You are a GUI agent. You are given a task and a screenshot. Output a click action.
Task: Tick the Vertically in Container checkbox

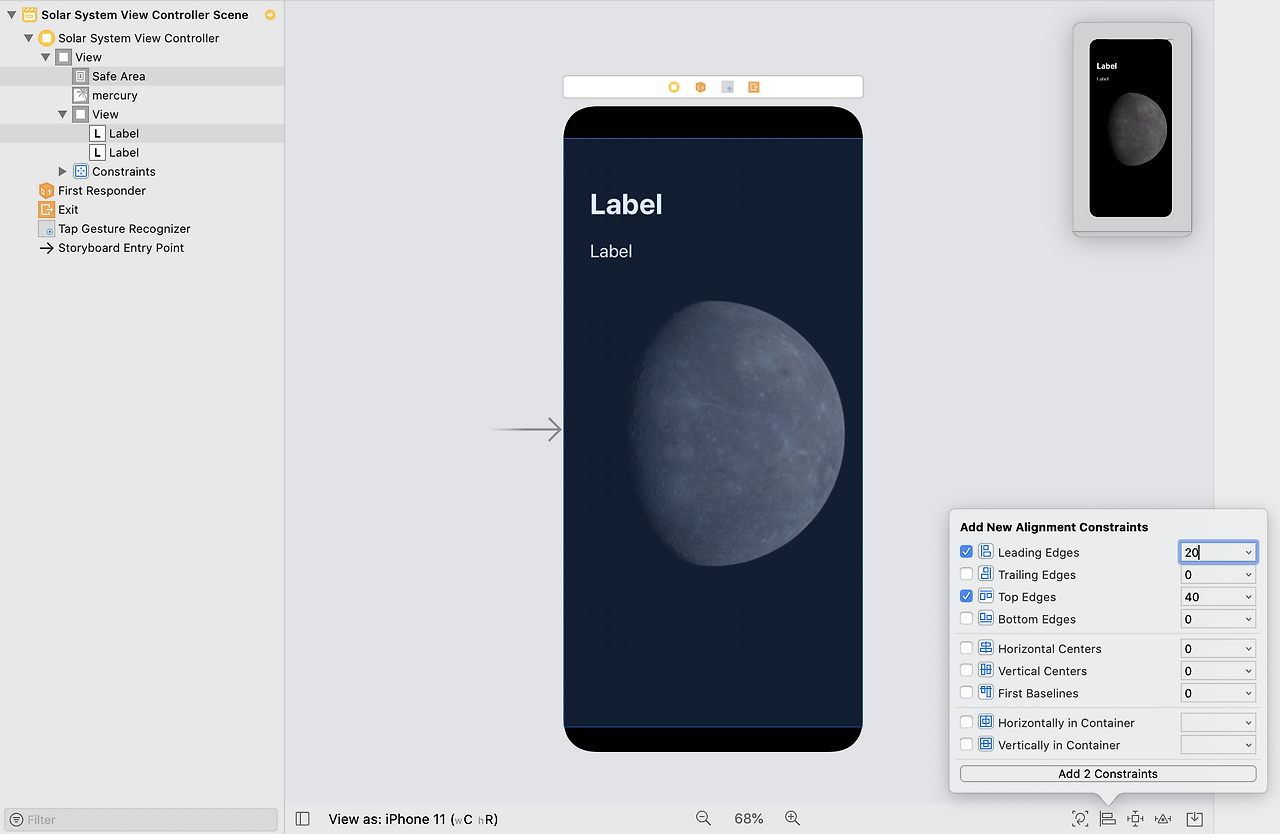tap(966, 744)
